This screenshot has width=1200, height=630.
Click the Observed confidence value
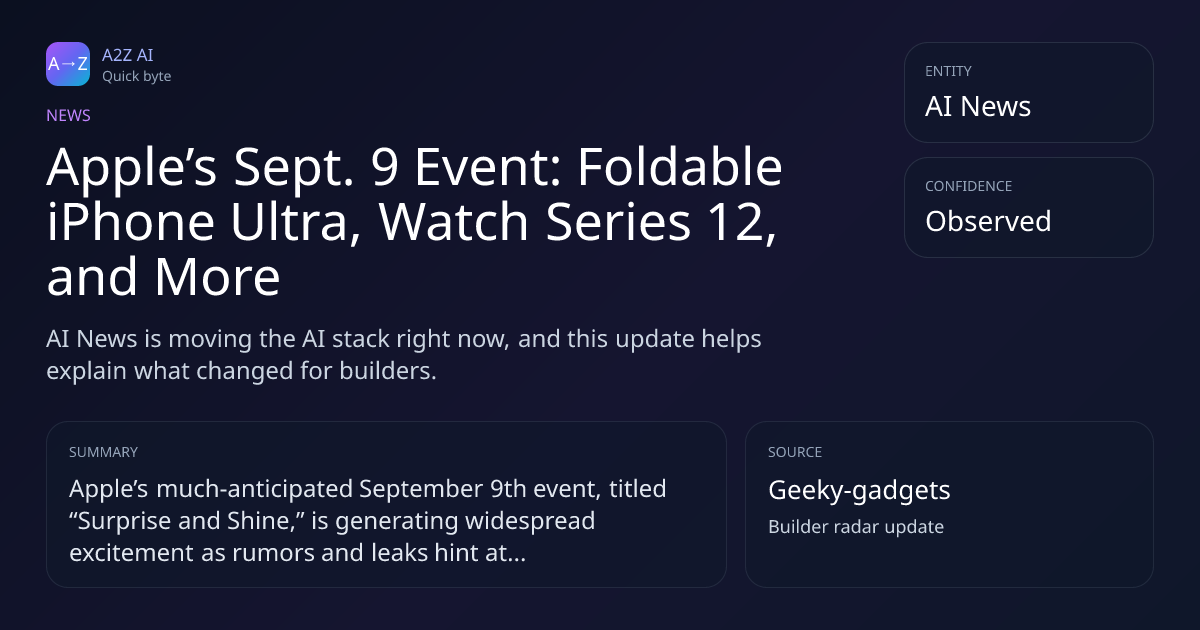[988, 221]
